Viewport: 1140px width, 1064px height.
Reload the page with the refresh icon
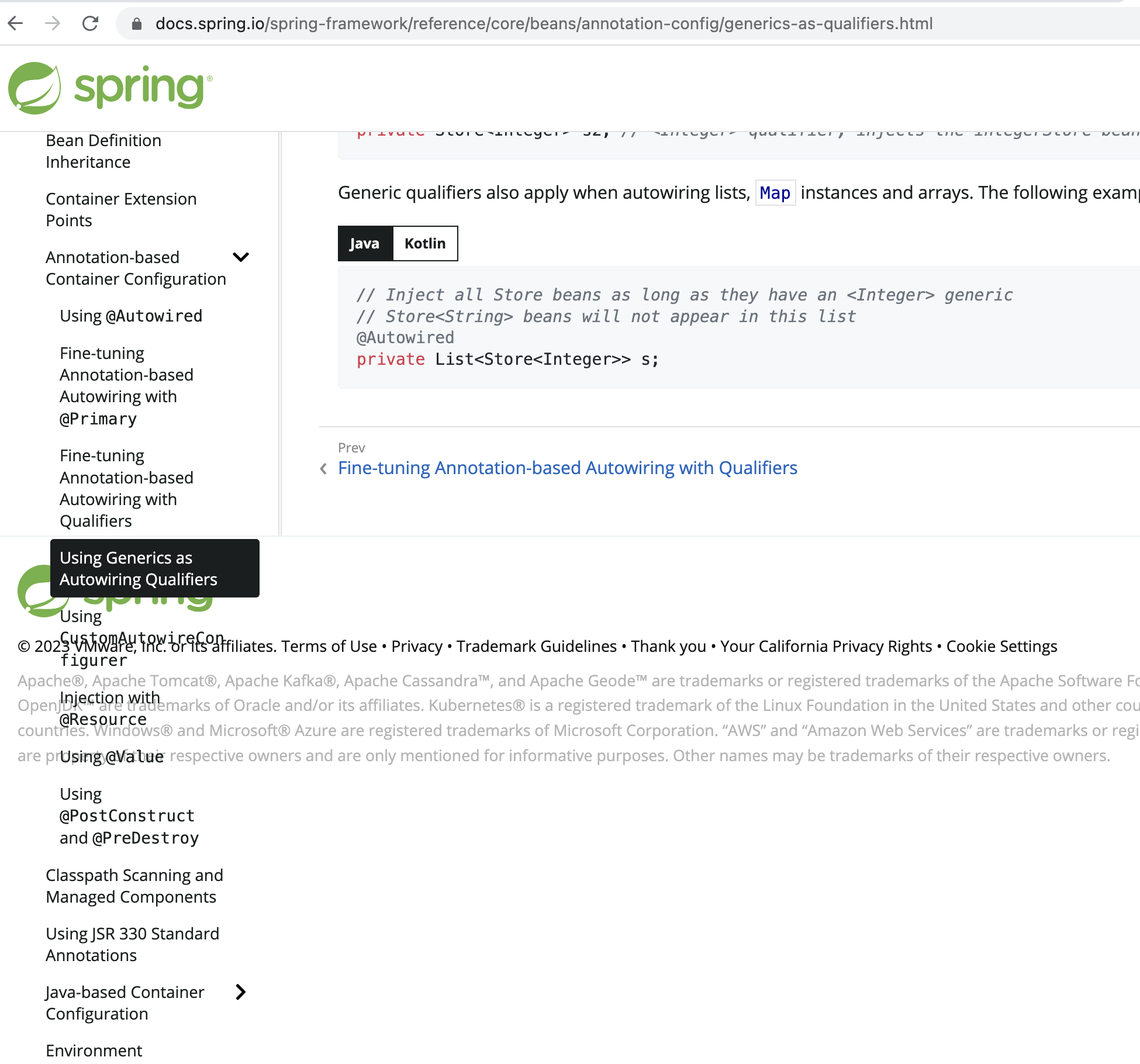click(x=90, y=23)
